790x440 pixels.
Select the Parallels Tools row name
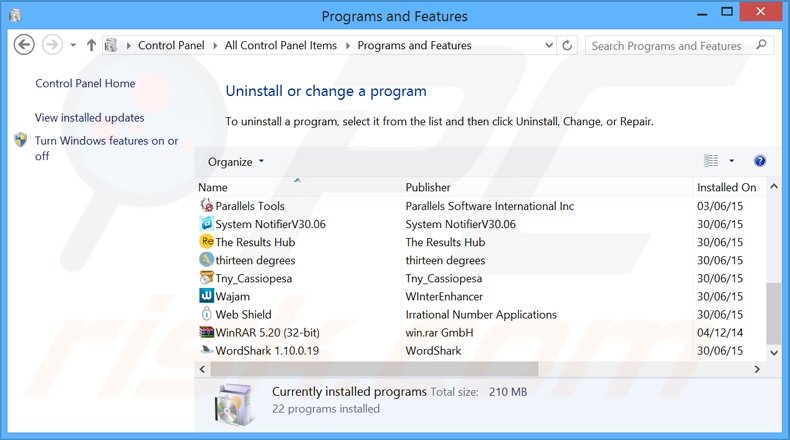coord(250,206)
